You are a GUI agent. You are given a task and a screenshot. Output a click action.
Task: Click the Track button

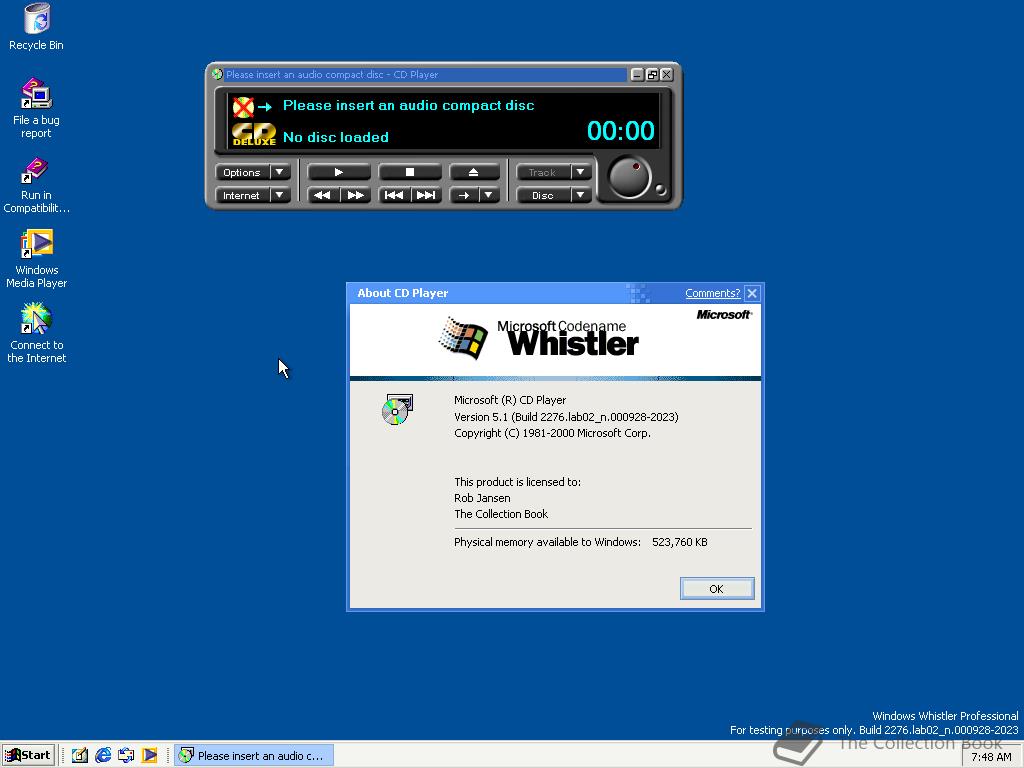pyautogui.click(x=542, y=172)
